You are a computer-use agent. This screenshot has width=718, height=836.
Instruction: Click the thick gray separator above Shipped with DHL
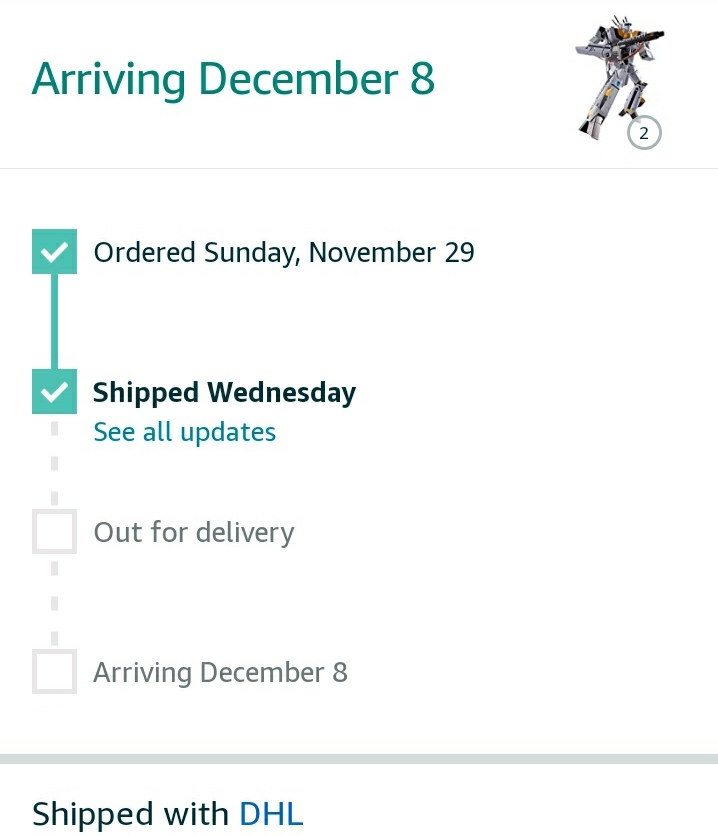pyautogui.click(x=359, y=759)
